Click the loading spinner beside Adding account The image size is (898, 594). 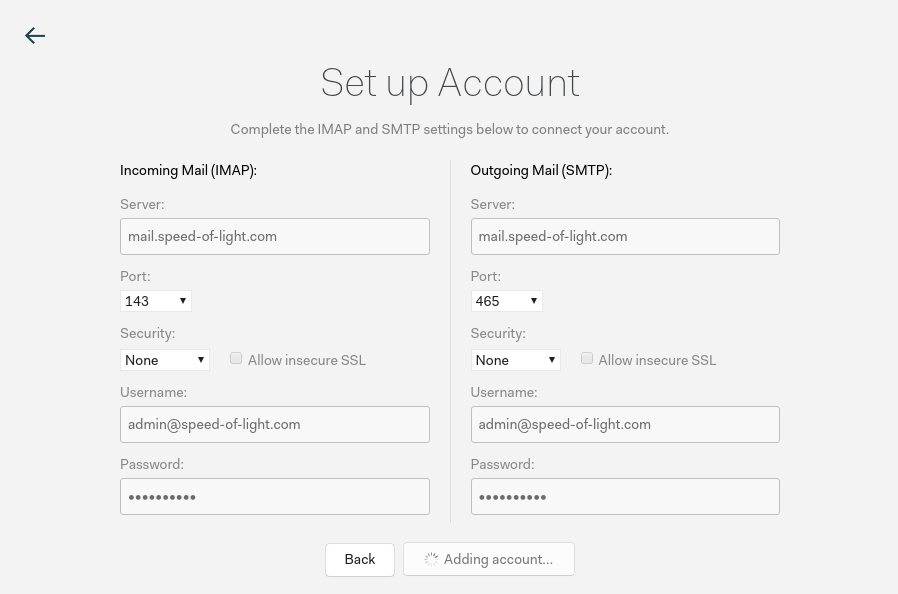click(431, 560)
